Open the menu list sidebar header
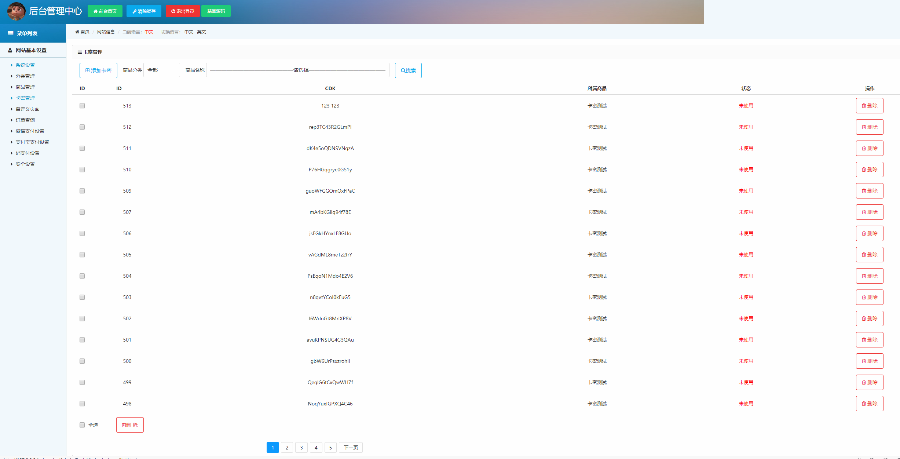Image resolution: width=900 pixels, height=459 pixels. coord(33,33)
